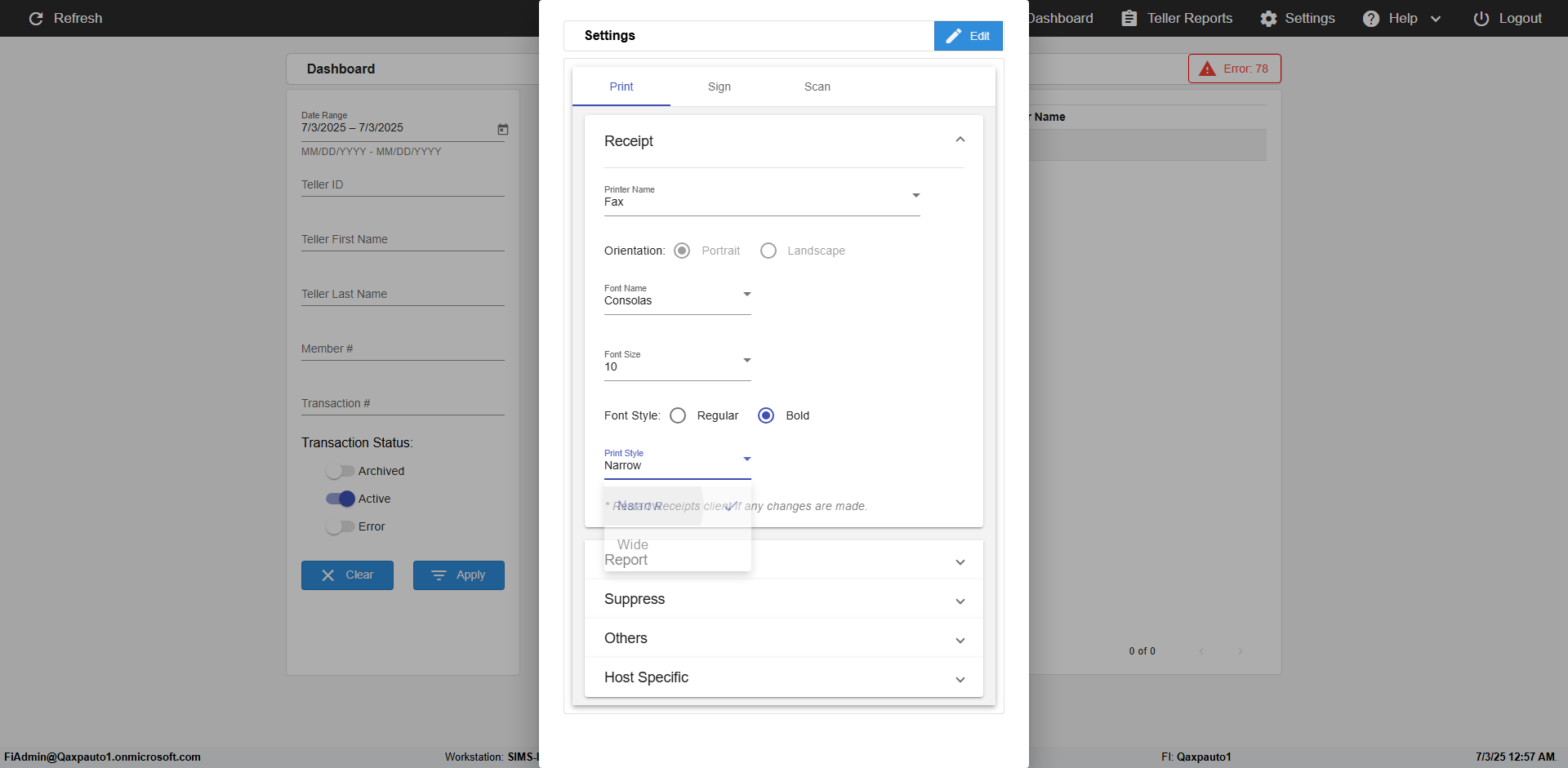Click the pencil Edit button

pyautogui.click(x=969, y=36)
